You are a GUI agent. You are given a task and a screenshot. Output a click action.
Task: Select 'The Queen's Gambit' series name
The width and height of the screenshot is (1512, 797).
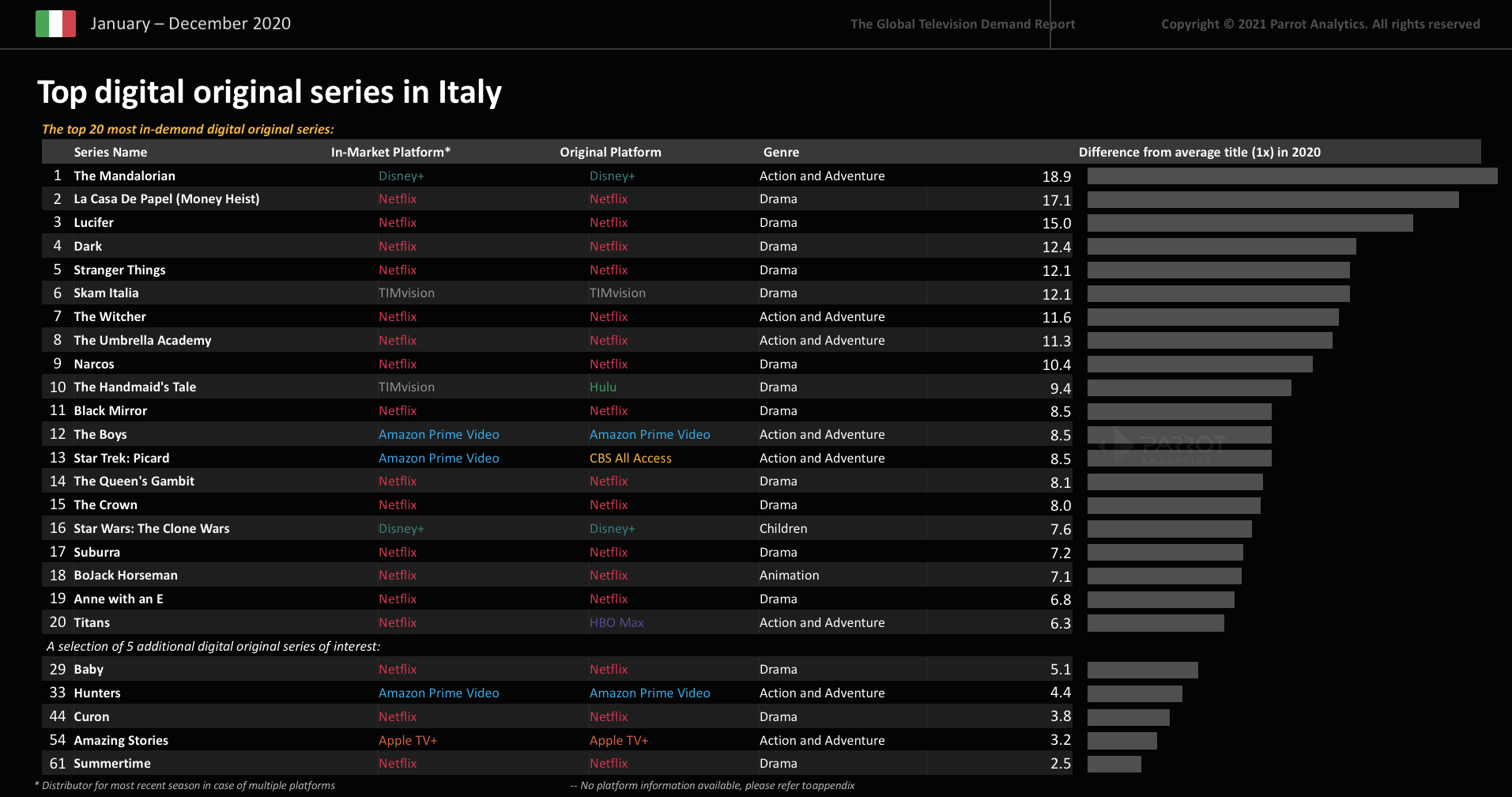(x=134, y=481)
